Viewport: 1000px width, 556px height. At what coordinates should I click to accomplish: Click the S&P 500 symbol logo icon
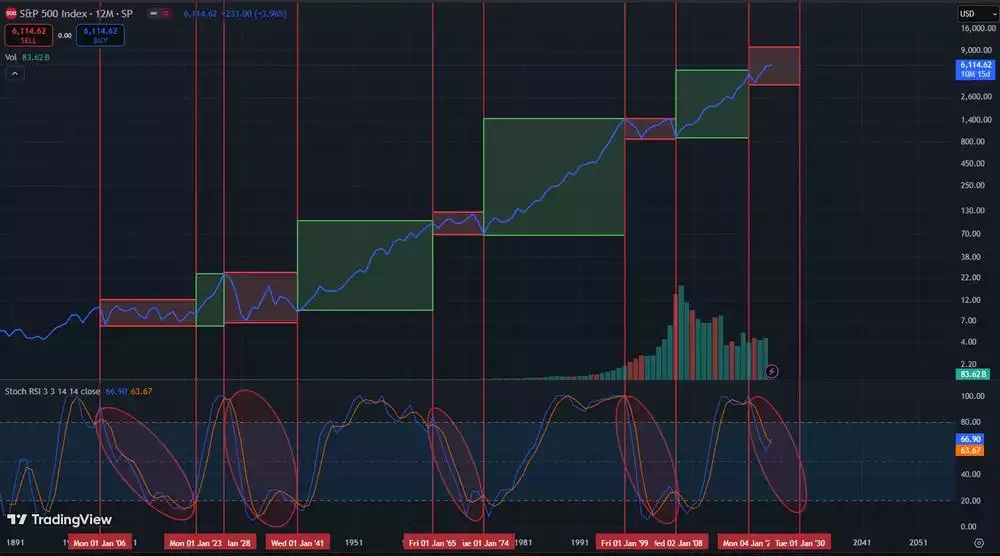[x=11, y=14]
